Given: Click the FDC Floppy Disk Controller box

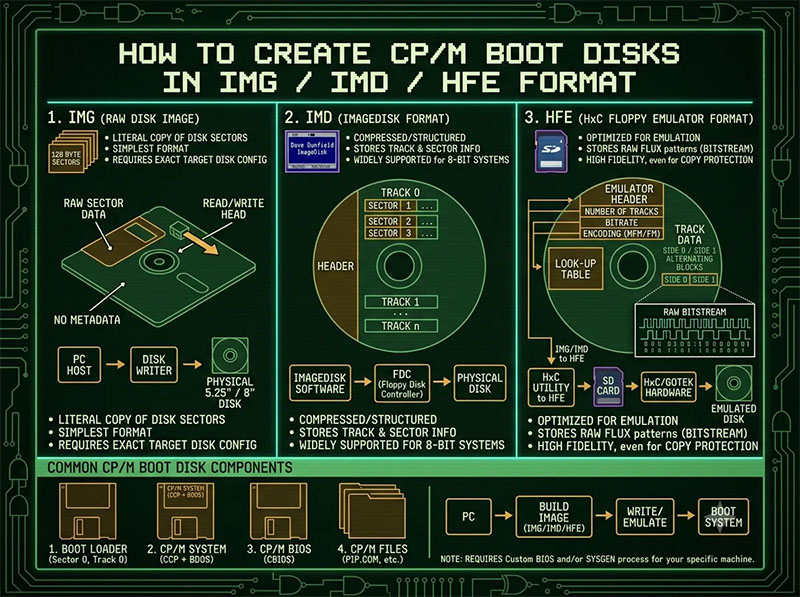Looking at the screenshot, I should [402, 383].
